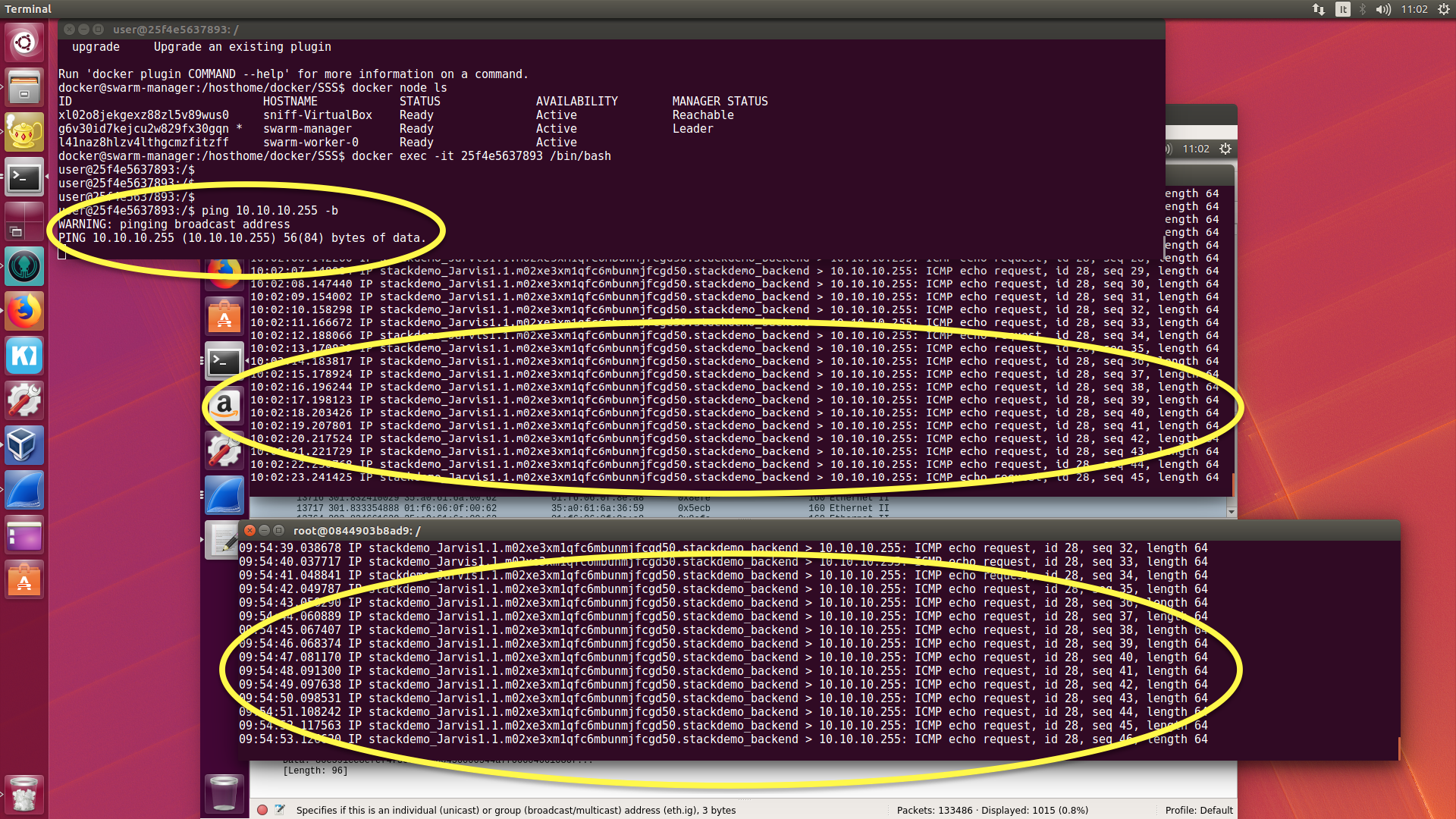The height and width of the screenshot is (819, 1456).
Task: Launch Firefox from the launcher
Action: (x=24, y=311)
